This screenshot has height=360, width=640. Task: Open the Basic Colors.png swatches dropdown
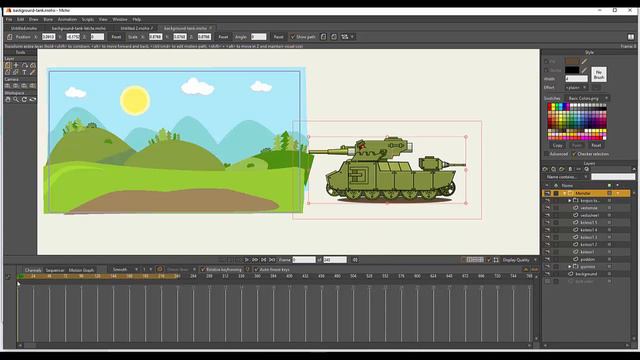pyautogui.click(x=588, y=98)
